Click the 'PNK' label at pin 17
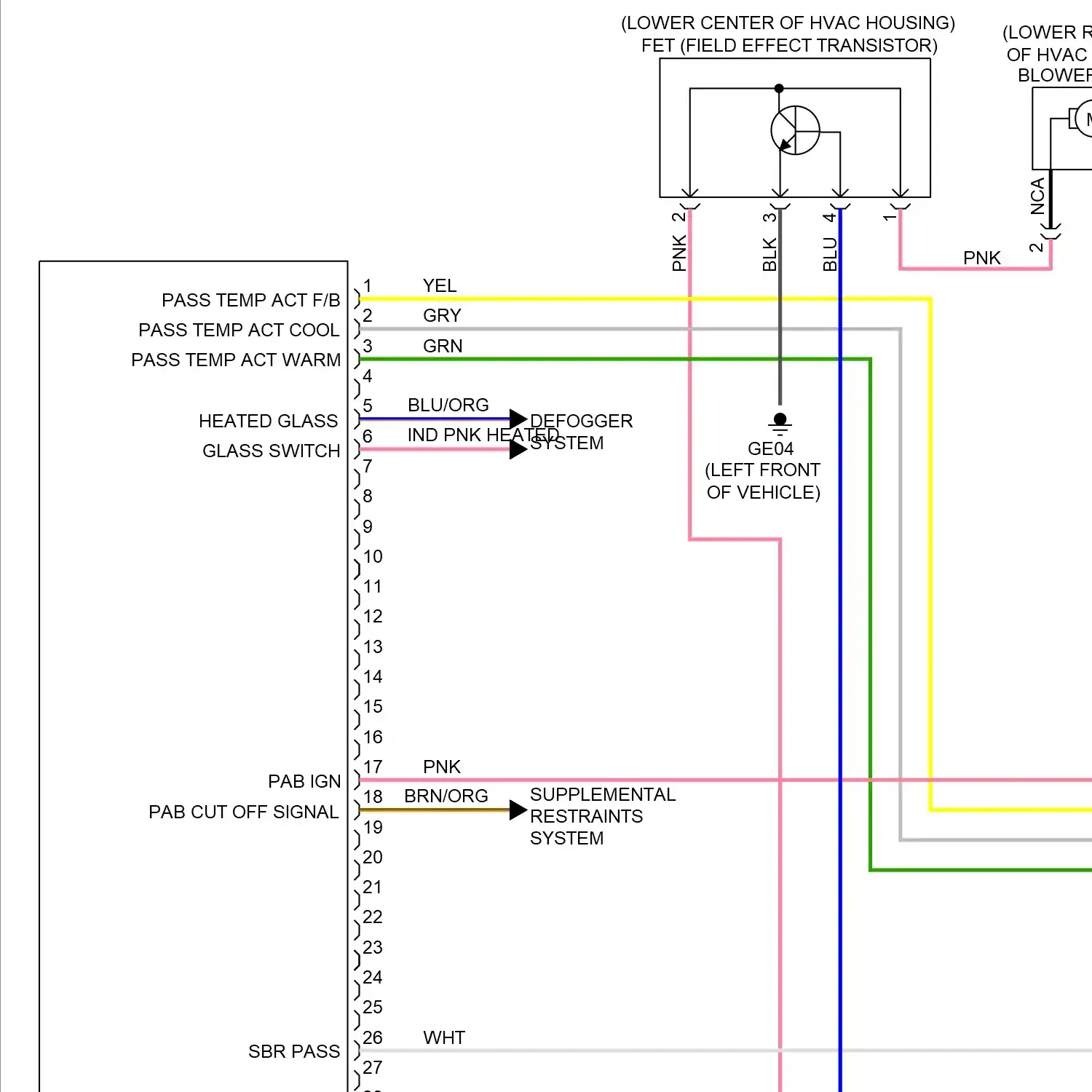 click(x=442, y=767)
